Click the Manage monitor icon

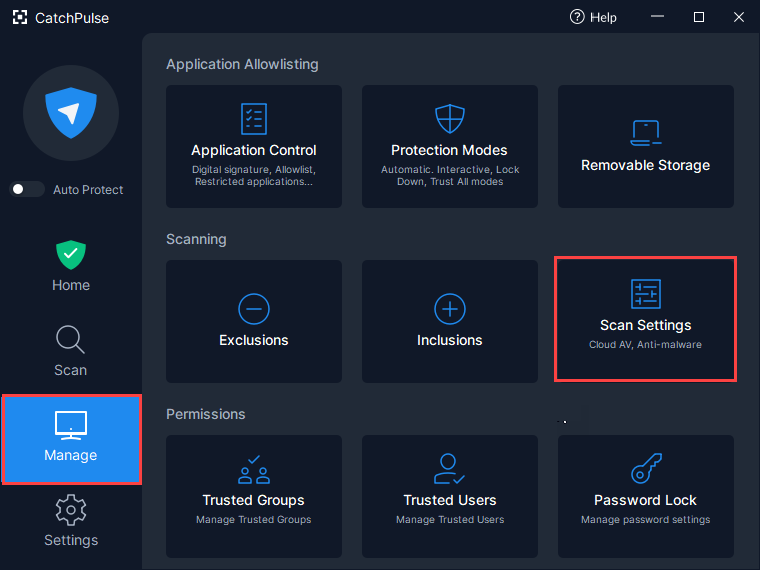pyautogui.click(x=71, y=425)
